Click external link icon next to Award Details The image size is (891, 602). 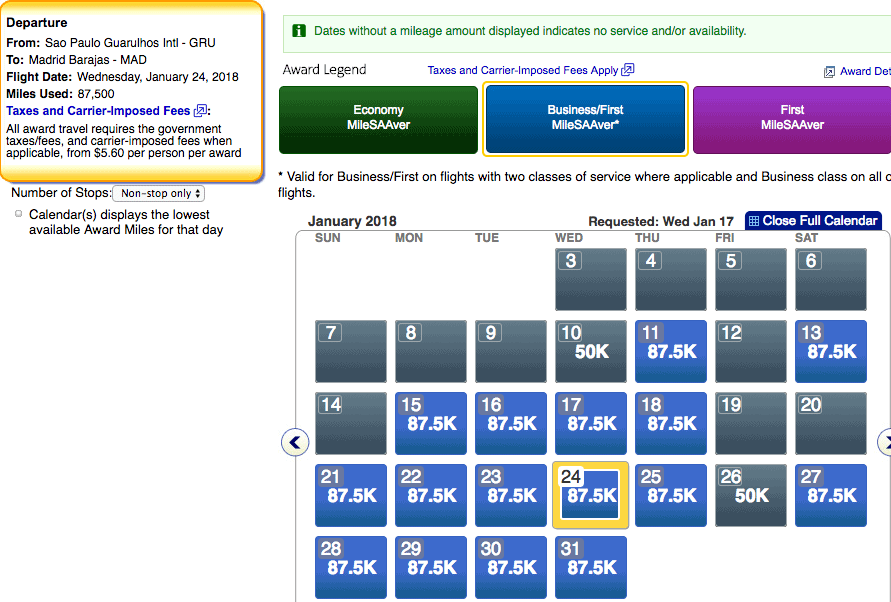point(829,72)
